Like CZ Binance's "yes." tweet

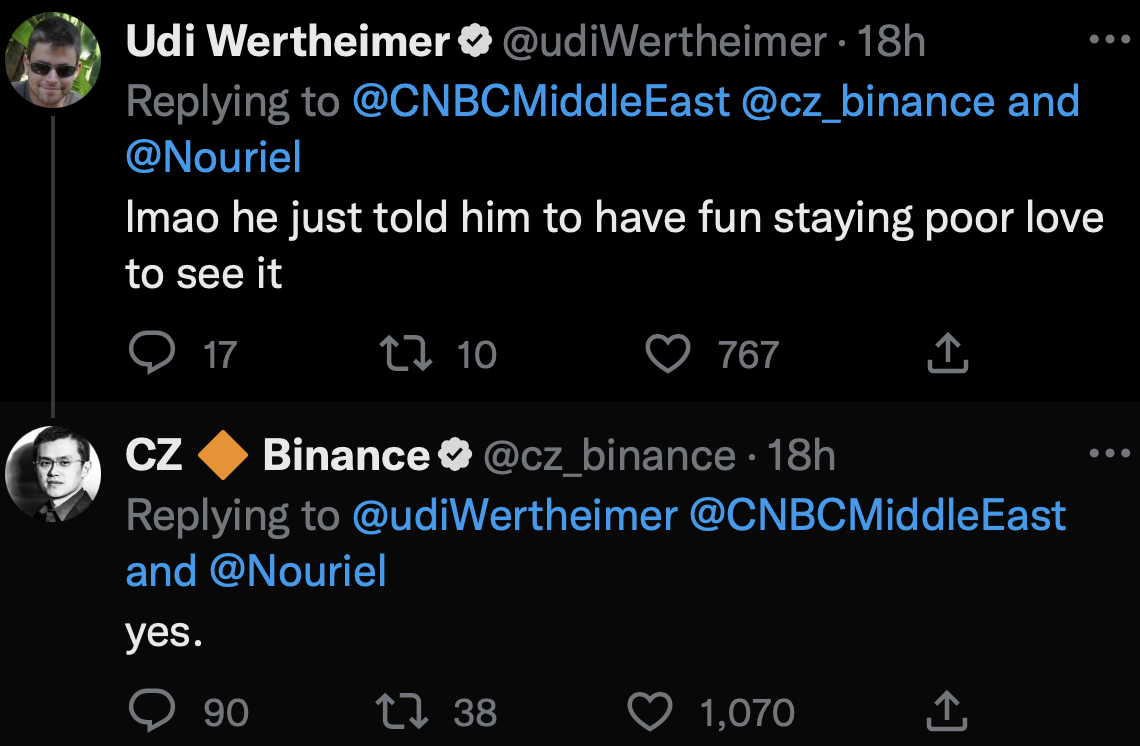[650, 711]
